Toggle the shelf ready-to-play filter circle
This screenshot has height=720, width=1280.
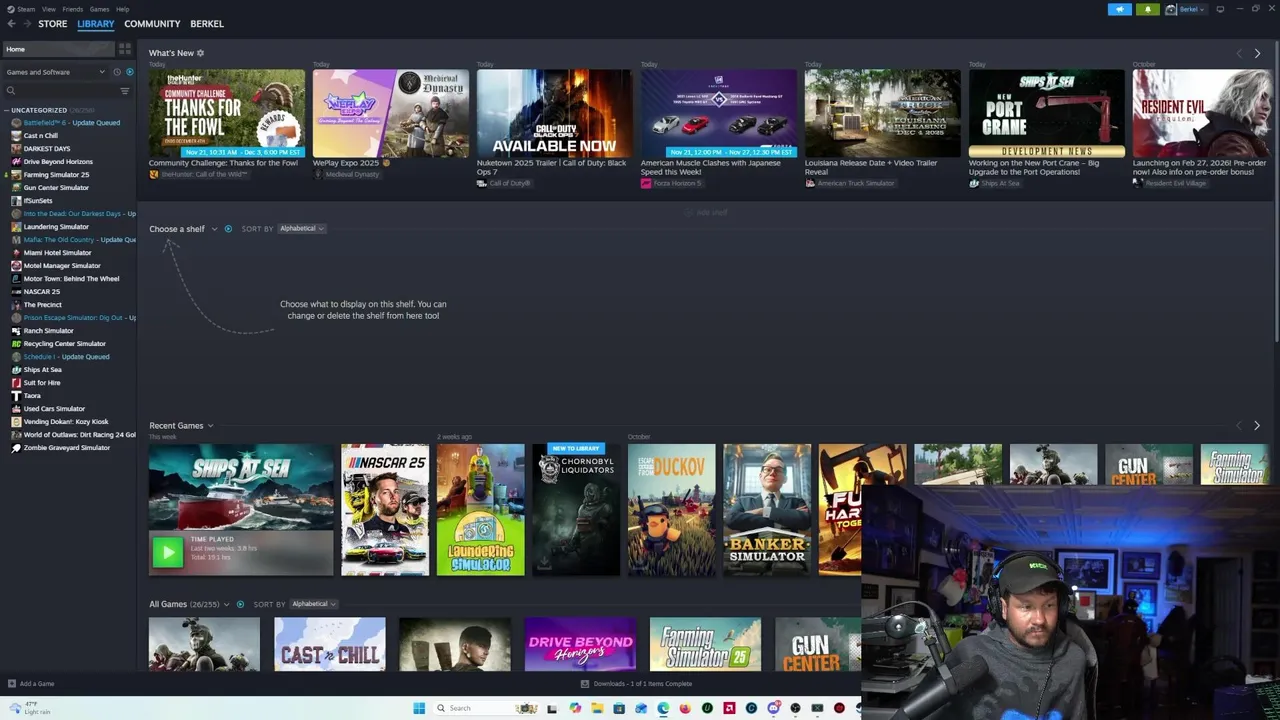[x=228, y=229]
